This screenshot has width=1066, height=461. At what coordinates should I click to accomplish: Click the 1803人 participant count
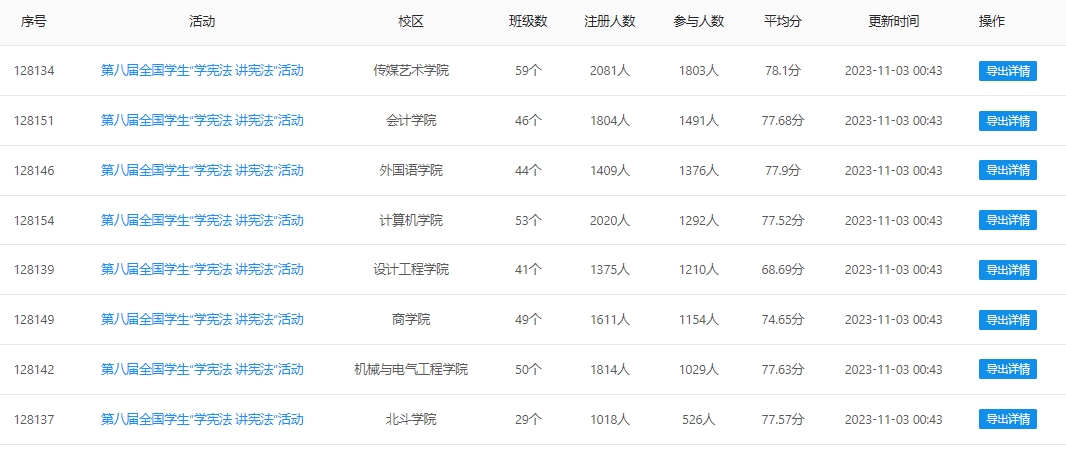coord(699,71)
